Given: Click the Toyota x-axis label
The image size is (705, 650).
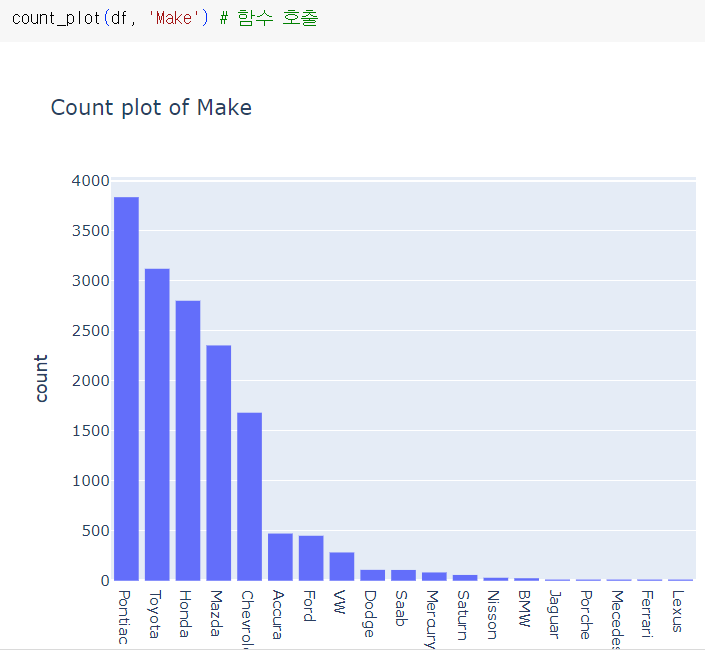Looking at the screenshot, I should 154,614.
